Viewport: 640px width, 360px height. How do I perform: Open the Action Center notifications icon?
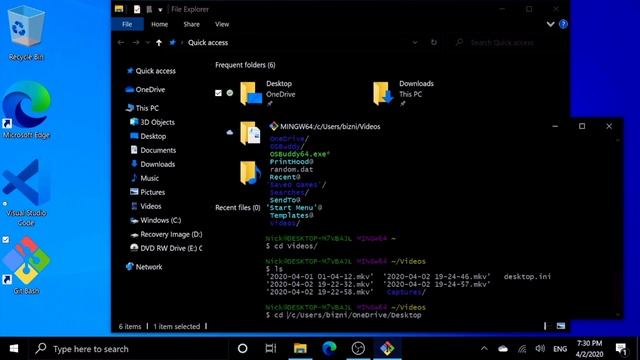(621, 349)
